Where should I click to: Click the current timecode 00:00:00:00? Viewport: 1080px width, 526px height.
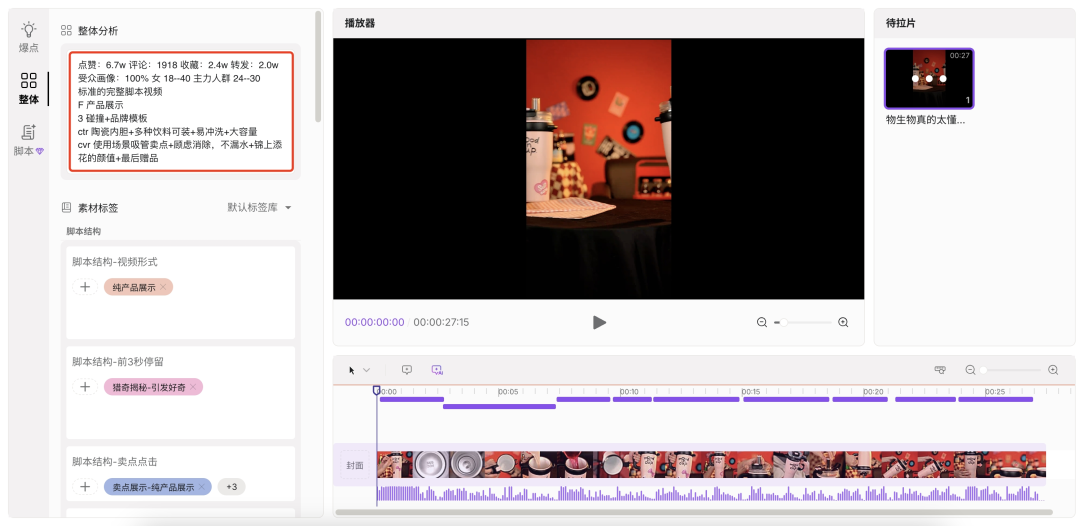coord(375,322)
